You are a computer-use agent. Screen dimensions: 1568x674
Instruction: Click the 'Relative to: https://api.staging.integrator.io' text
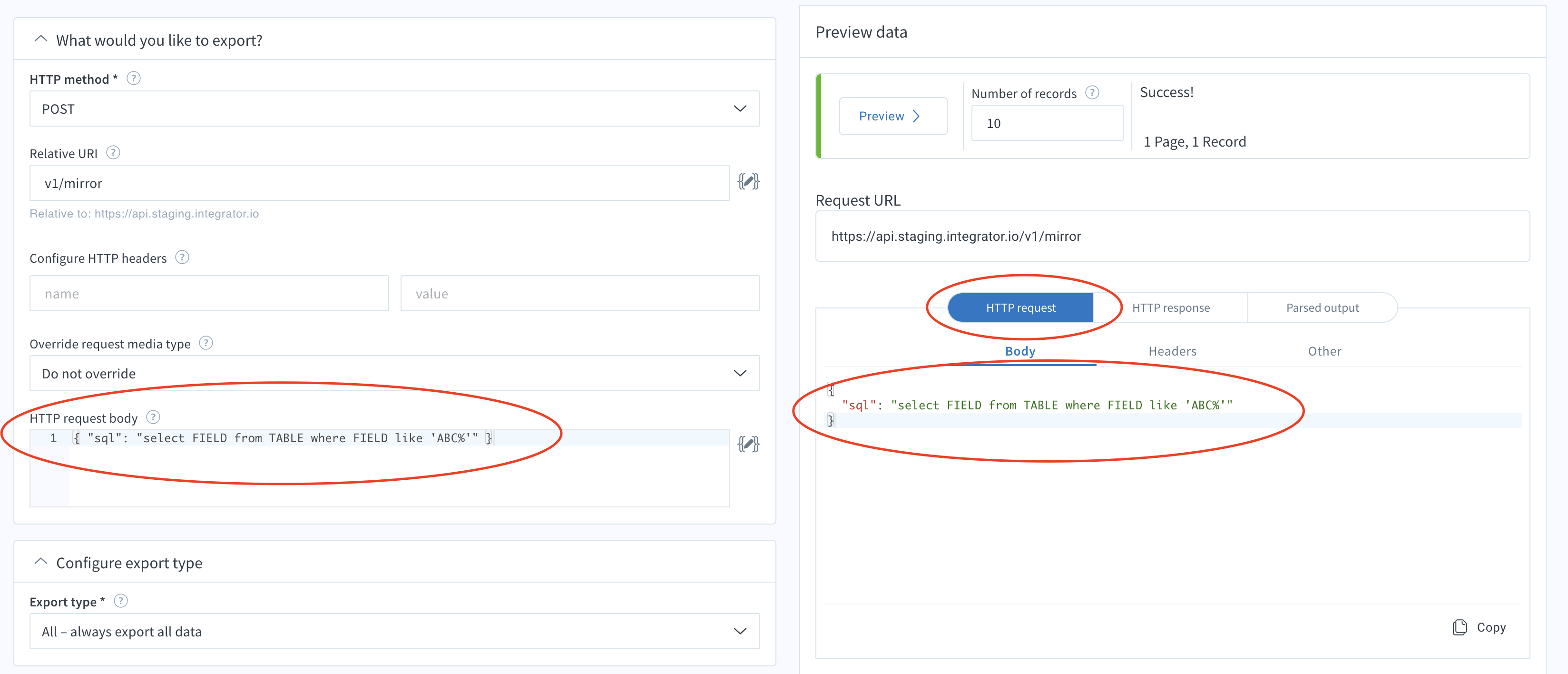(144, 214)
